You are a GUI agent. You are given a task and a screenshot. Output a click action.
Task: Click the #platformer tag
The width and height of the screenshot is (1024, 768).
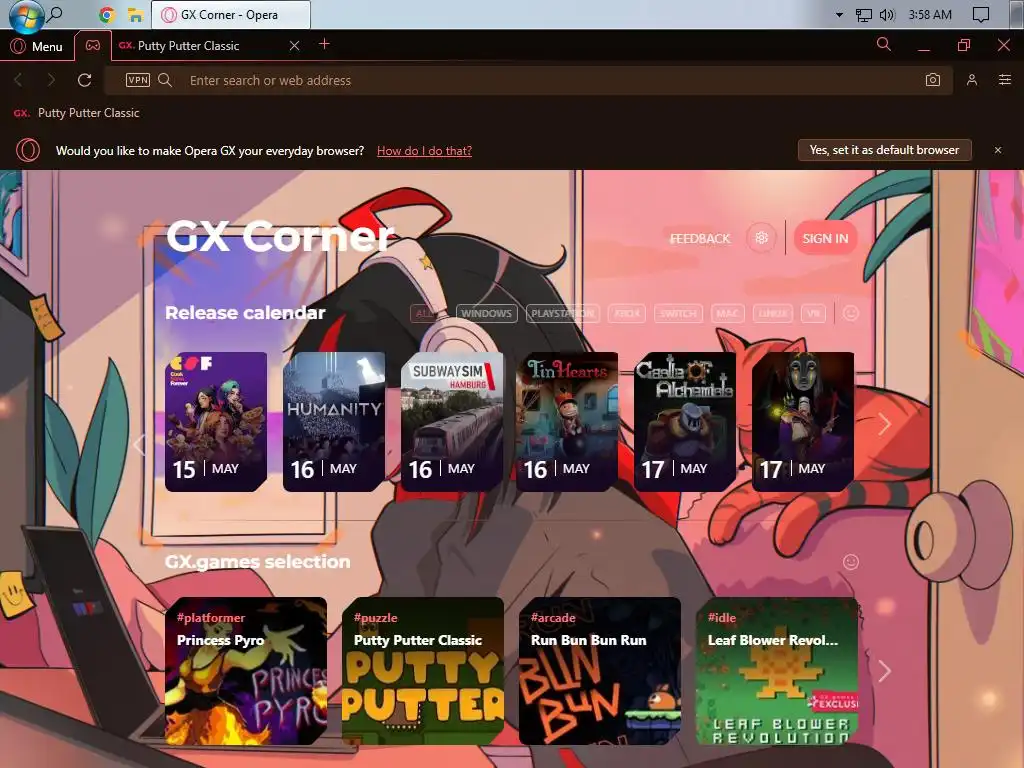[210, 618]
